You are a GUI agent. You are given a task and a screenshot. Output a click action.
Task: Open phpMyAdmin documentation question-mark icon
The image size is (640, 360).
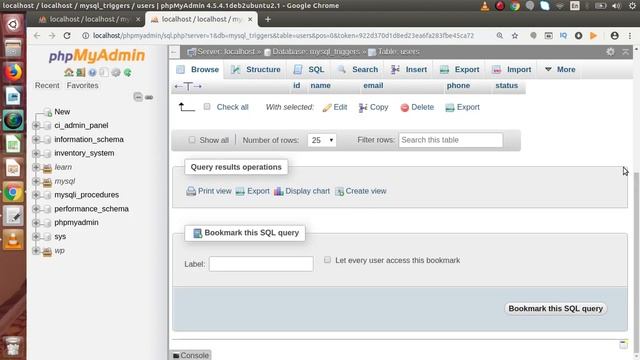point(93,72)
